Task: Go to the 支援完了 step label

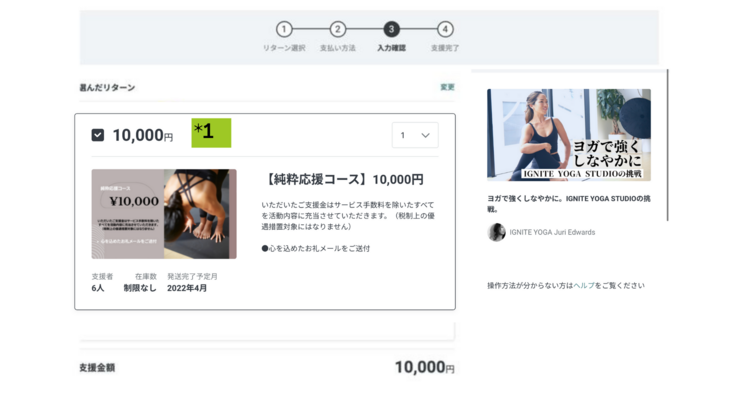Action: pyautogui.click(x=445, y=48)
